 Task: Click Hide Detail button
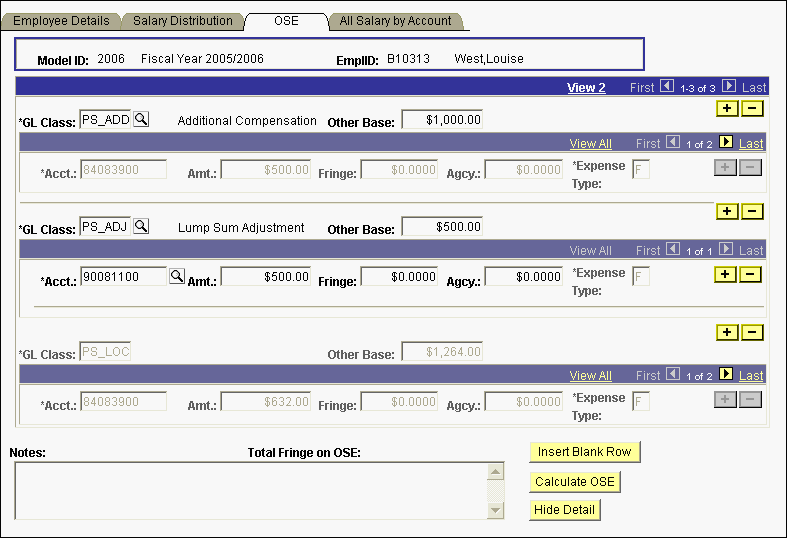pos(565,510)
